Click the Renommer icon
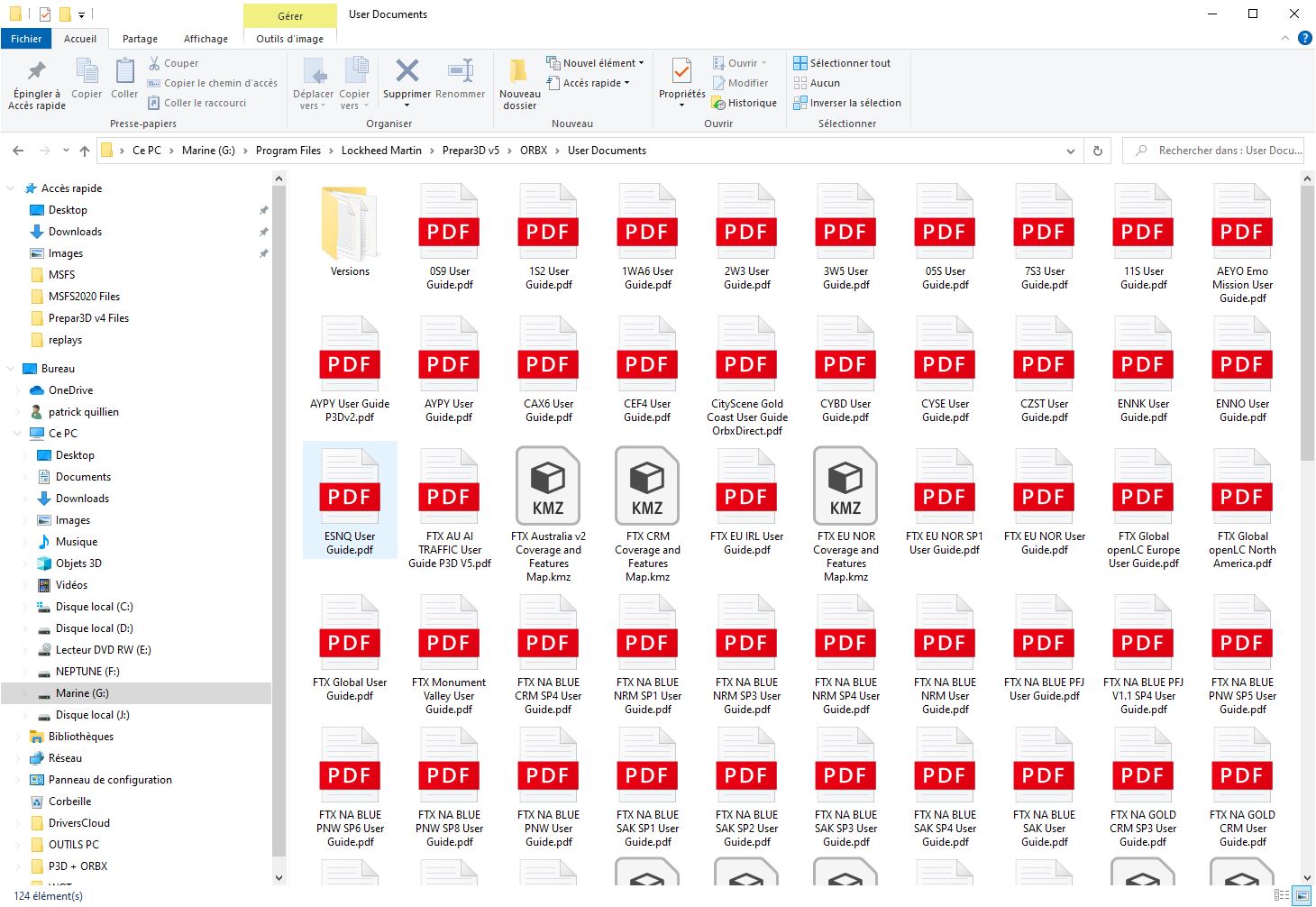 click(x=460, y=78)
